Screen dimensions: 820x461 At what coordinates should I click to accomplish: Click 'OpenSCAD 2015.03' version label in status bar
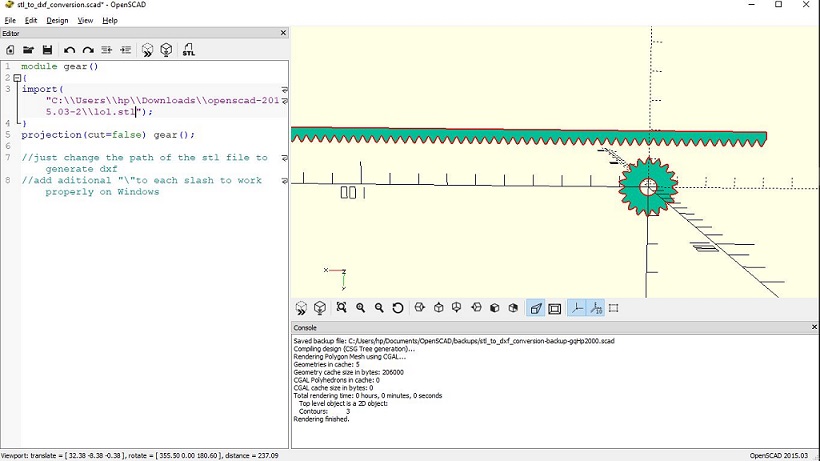[x=778, y=456]
